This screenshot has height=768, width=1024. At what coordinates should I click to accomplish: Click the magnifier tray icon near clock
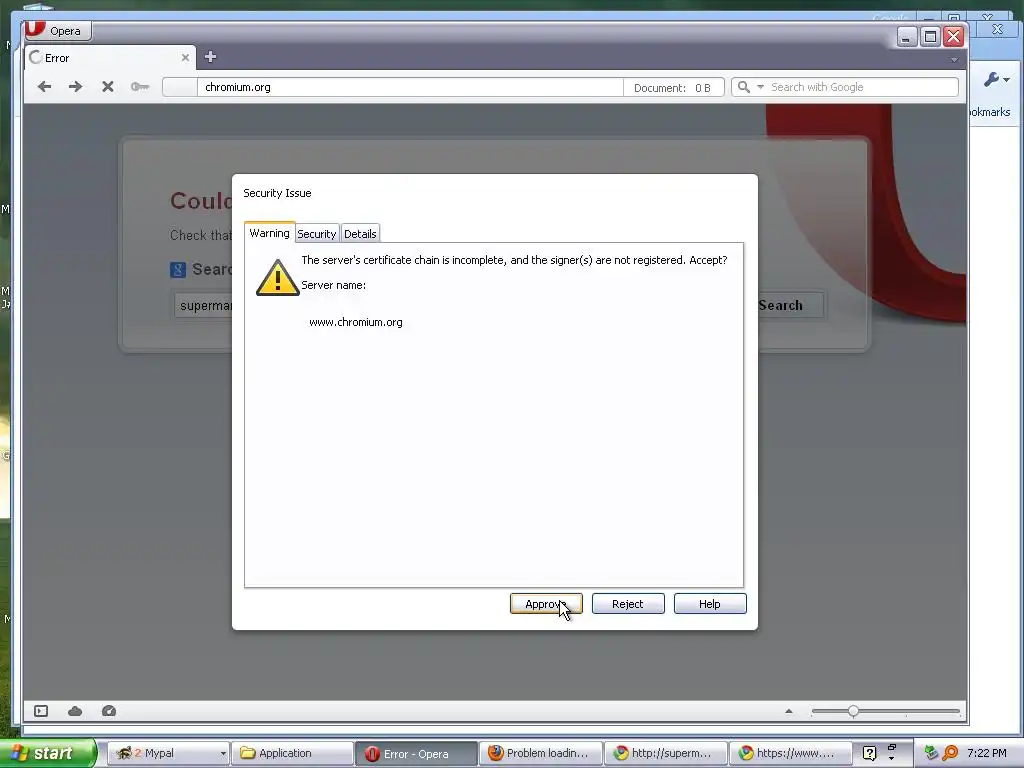pyautogui.click(x=950, y=754)
